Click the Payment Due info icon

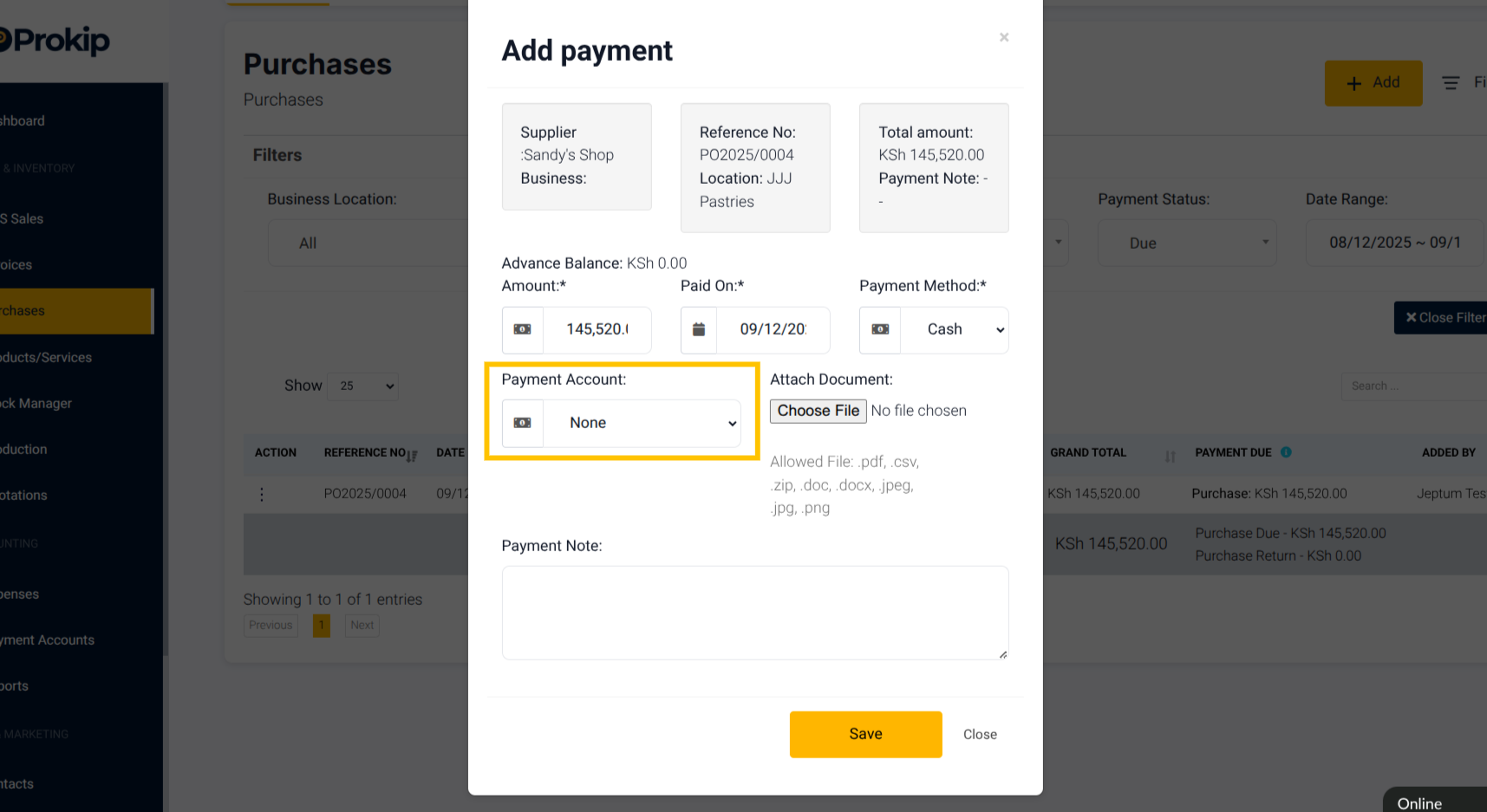1286,452
